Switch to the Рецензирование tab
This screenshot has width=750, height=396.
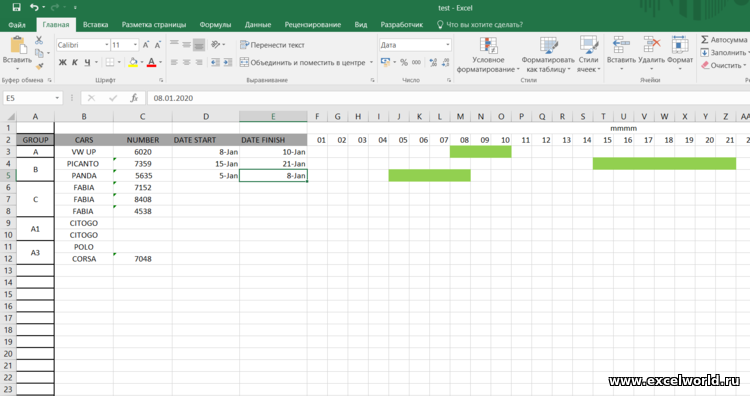313,24
